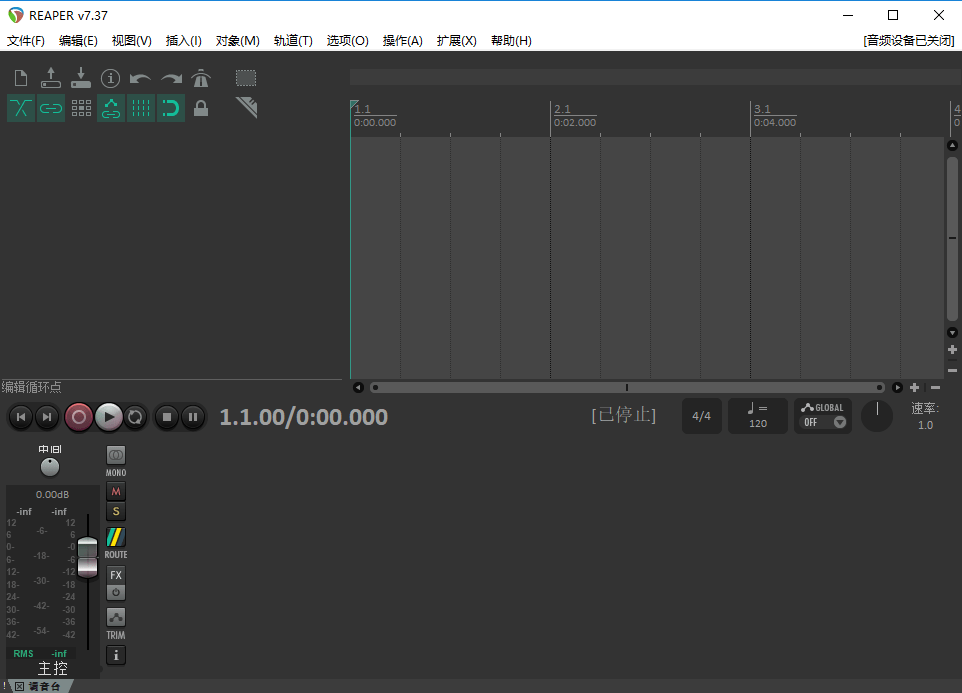Open the 4/4 time signature selector
Screen dimensions: 962x693
point(701,416)
